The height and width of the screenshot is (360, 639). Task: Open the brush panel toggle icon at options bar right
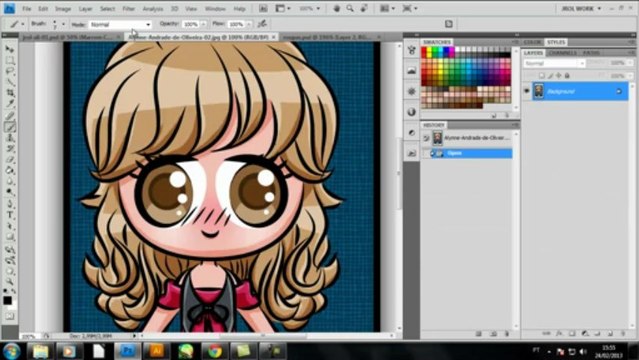[449, 24]
